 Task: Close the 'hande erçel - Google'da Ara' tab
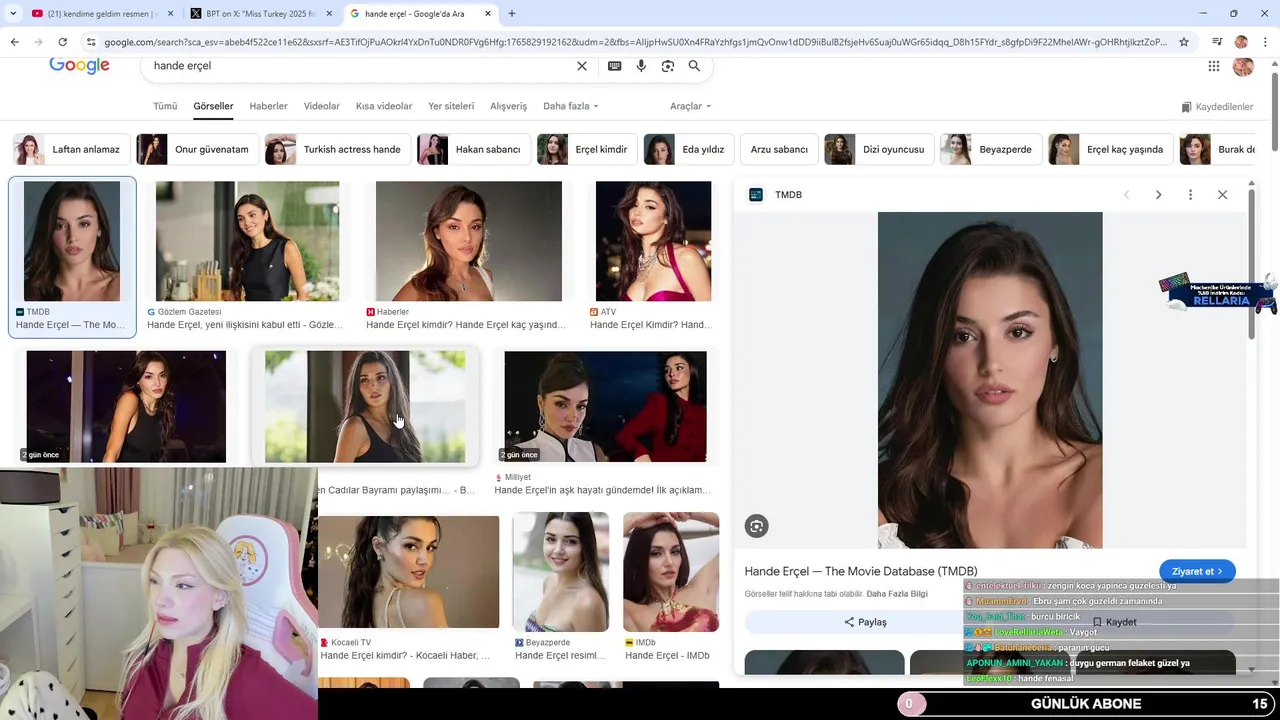tap(487, 14)
